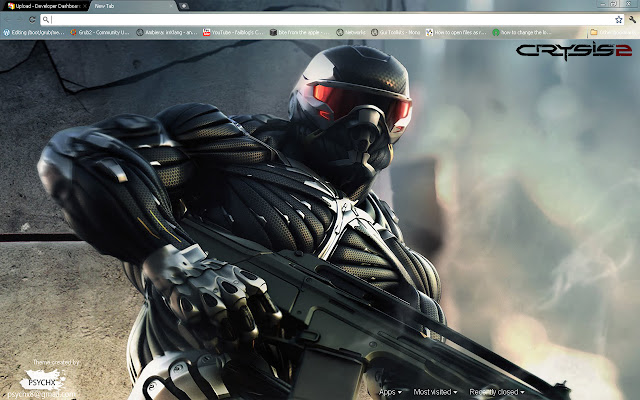Close the browser window
Image resolution: width=640 pixels, height=400 pixels.
pos(629,4)
